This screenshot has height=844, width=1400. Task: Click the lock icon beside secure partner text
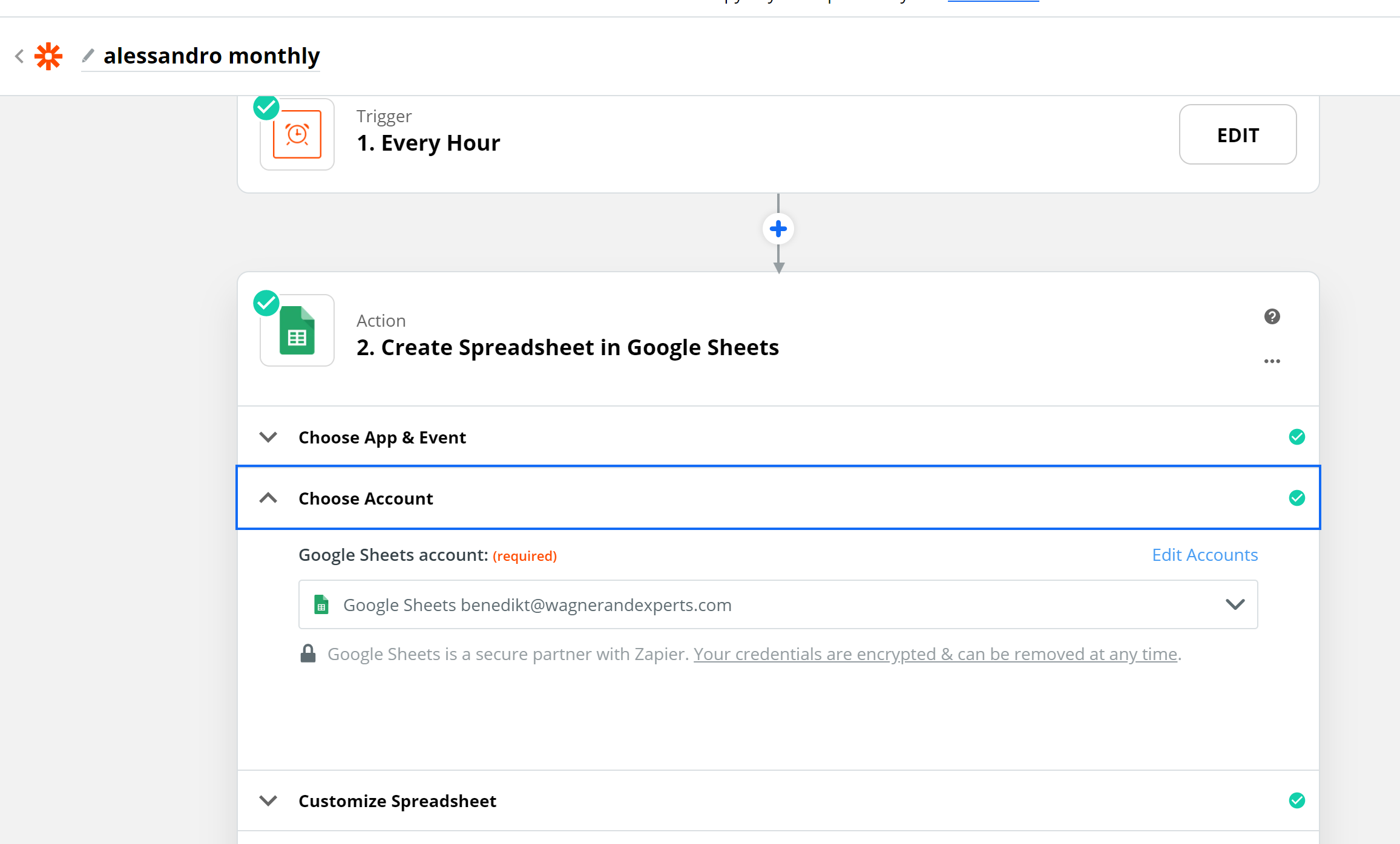tap(308, 653)
